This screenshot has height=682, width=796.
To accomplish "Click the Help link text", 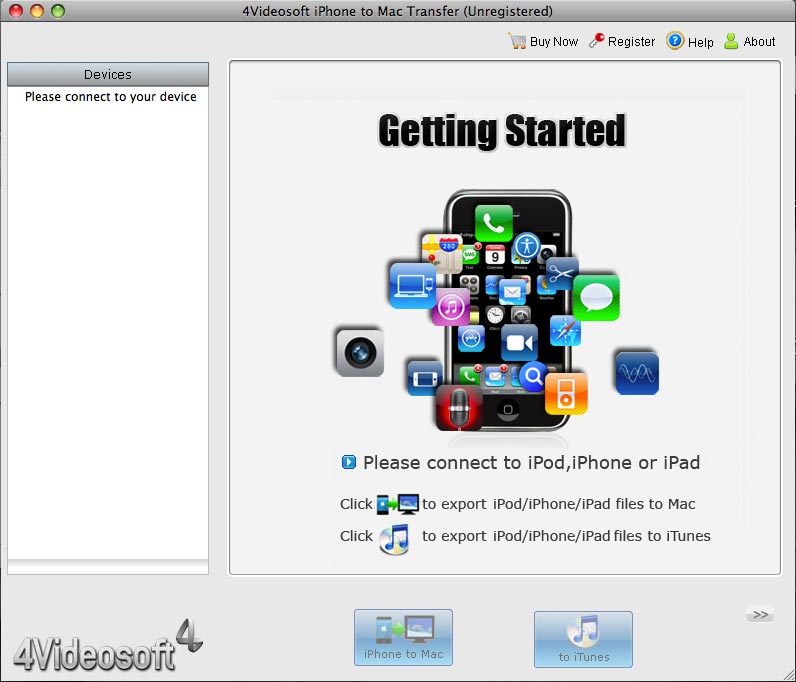I will coord(700,42).
